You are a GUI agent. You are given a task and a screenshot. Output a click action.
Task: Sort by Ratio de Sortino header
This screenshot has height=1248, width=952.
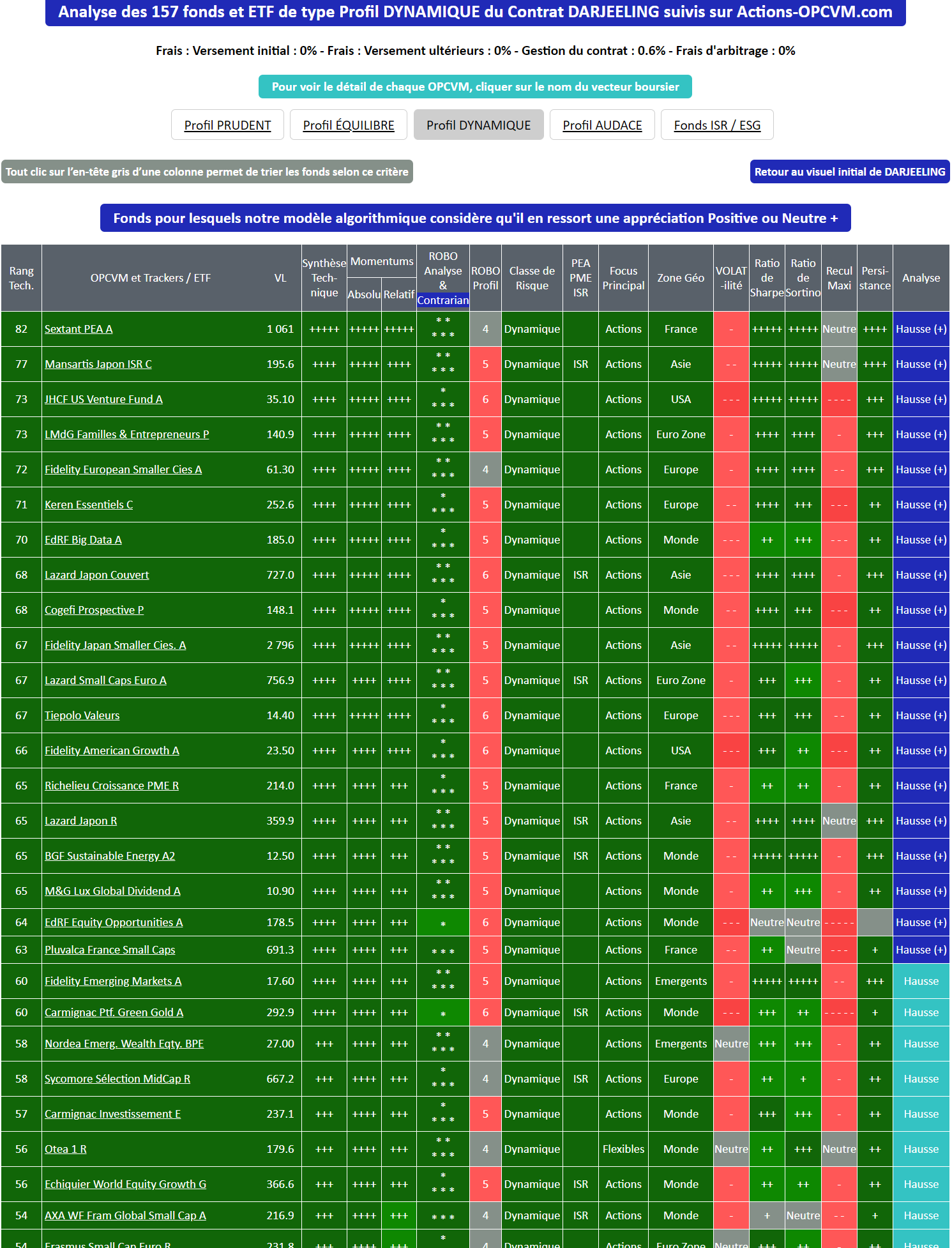click(803, 278)
